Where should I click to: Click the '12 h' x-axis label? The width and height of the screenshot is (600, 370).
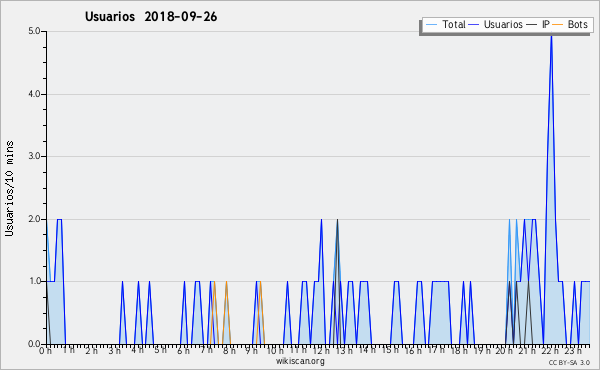(x=321, y=351)
